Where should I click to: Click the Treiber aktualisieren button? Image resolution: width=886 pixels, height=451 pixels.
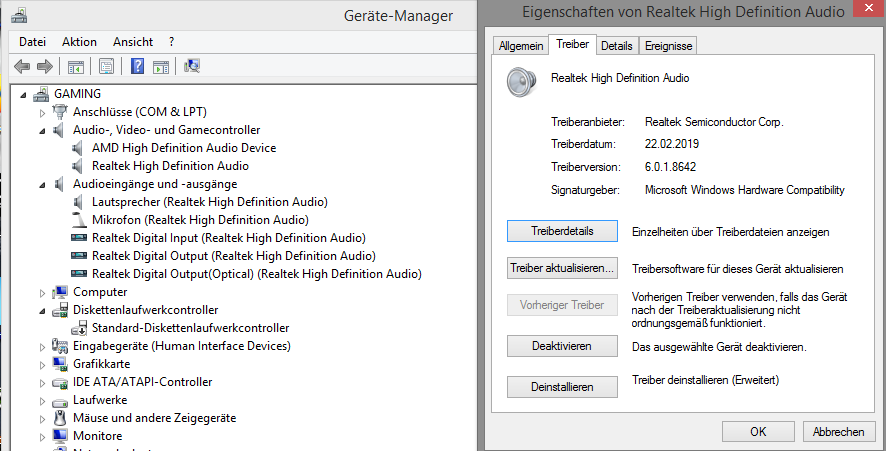[x=562, y=269]
